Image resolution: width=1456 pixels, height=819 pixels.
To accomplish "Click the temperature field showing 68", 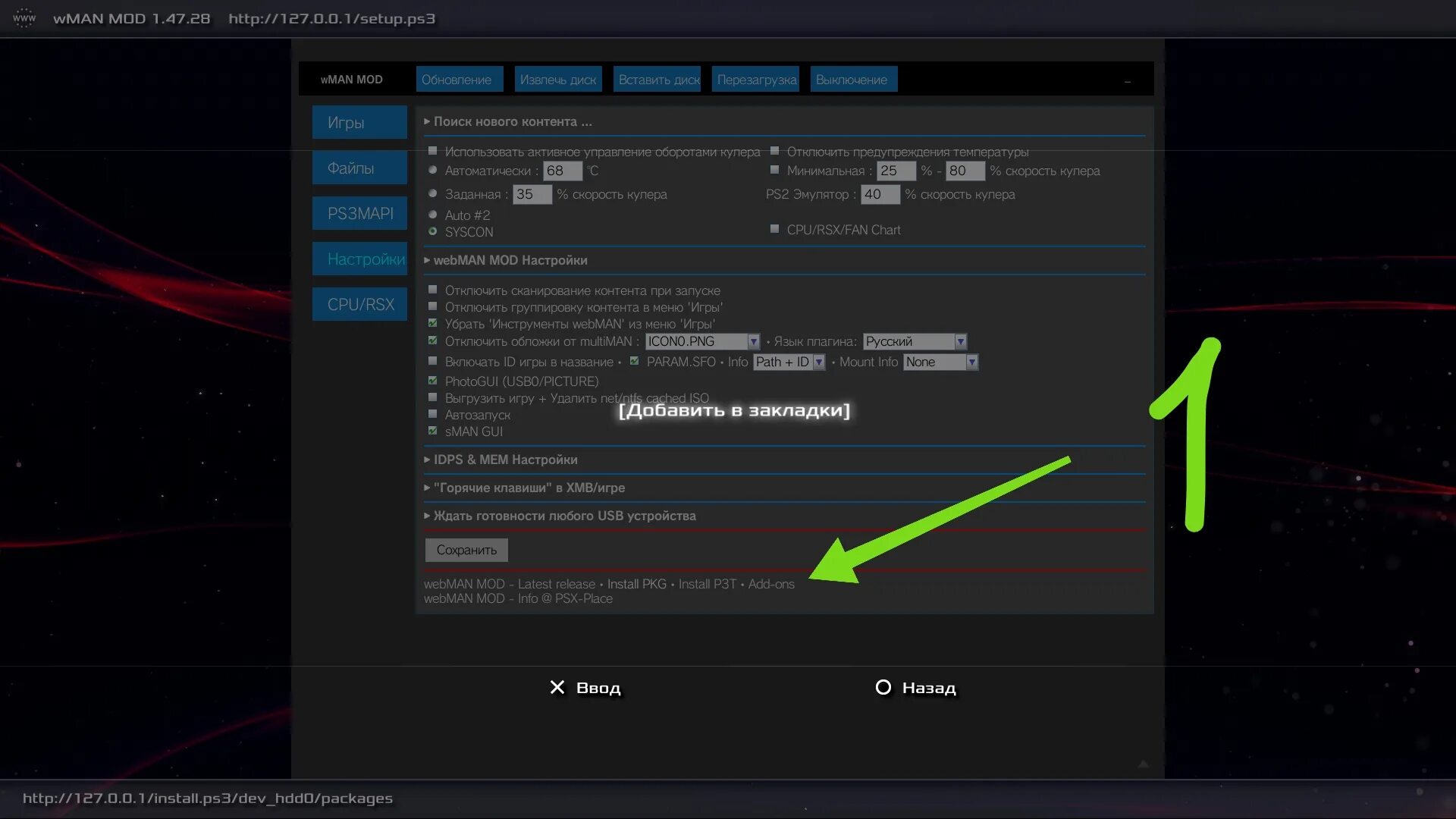I will pyautogui.click(x=563, y=171).
